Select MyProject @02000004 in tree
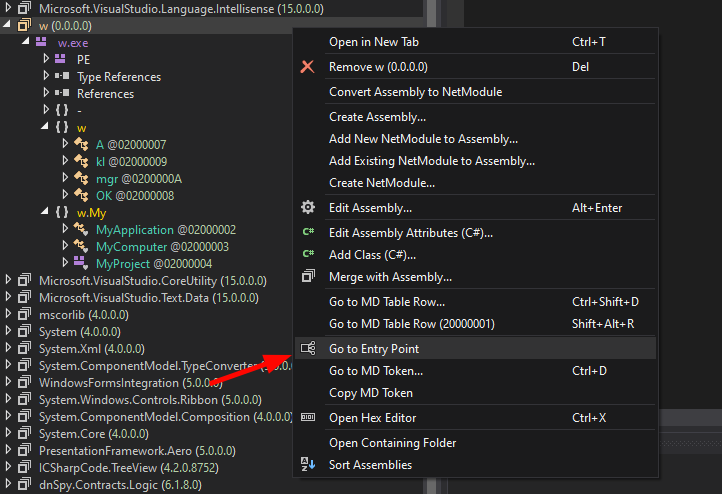Viewport: 722px width, 494px height. click(154, 264)
